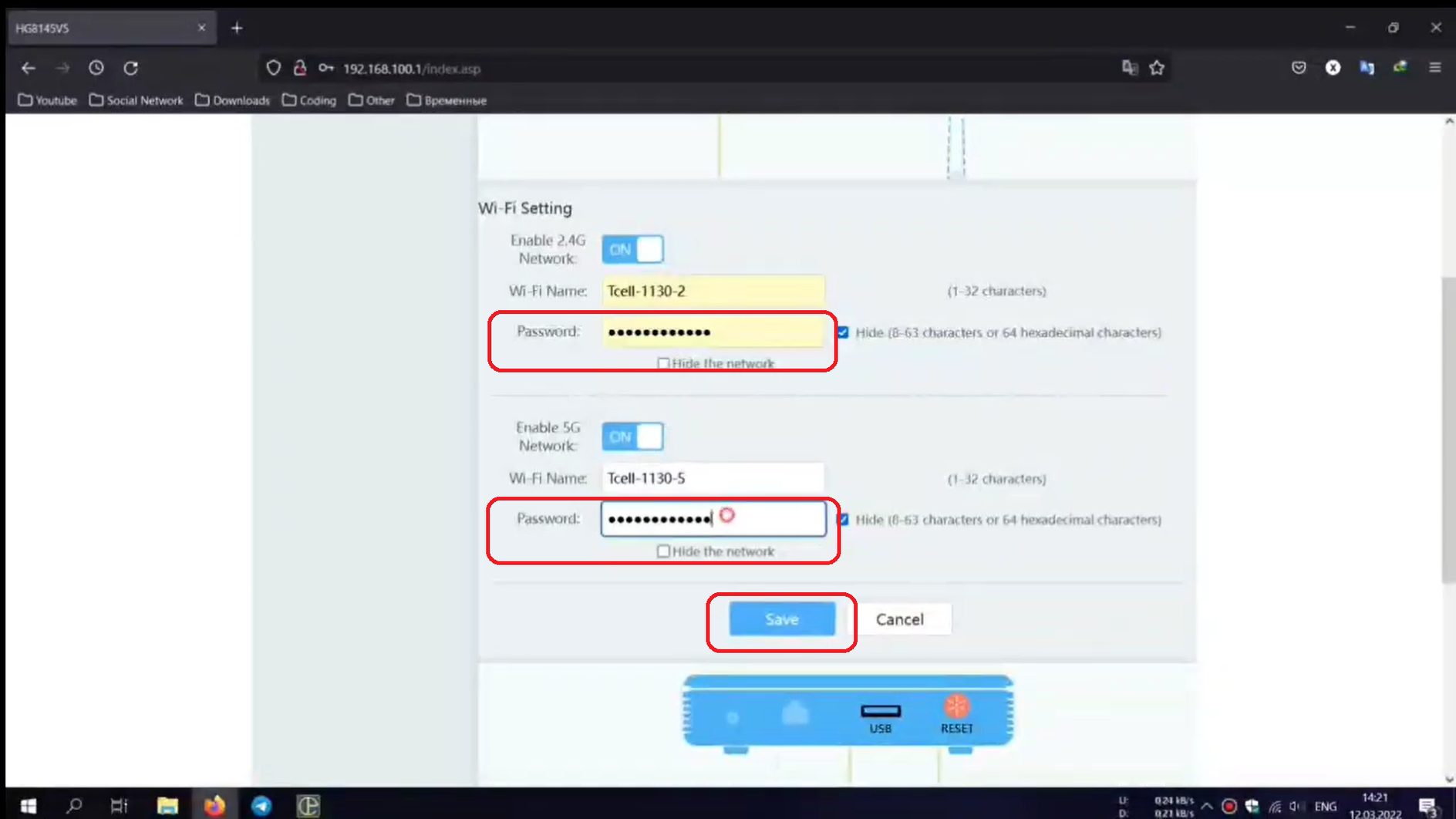Check Hide the network for 5G

[663, 551]
